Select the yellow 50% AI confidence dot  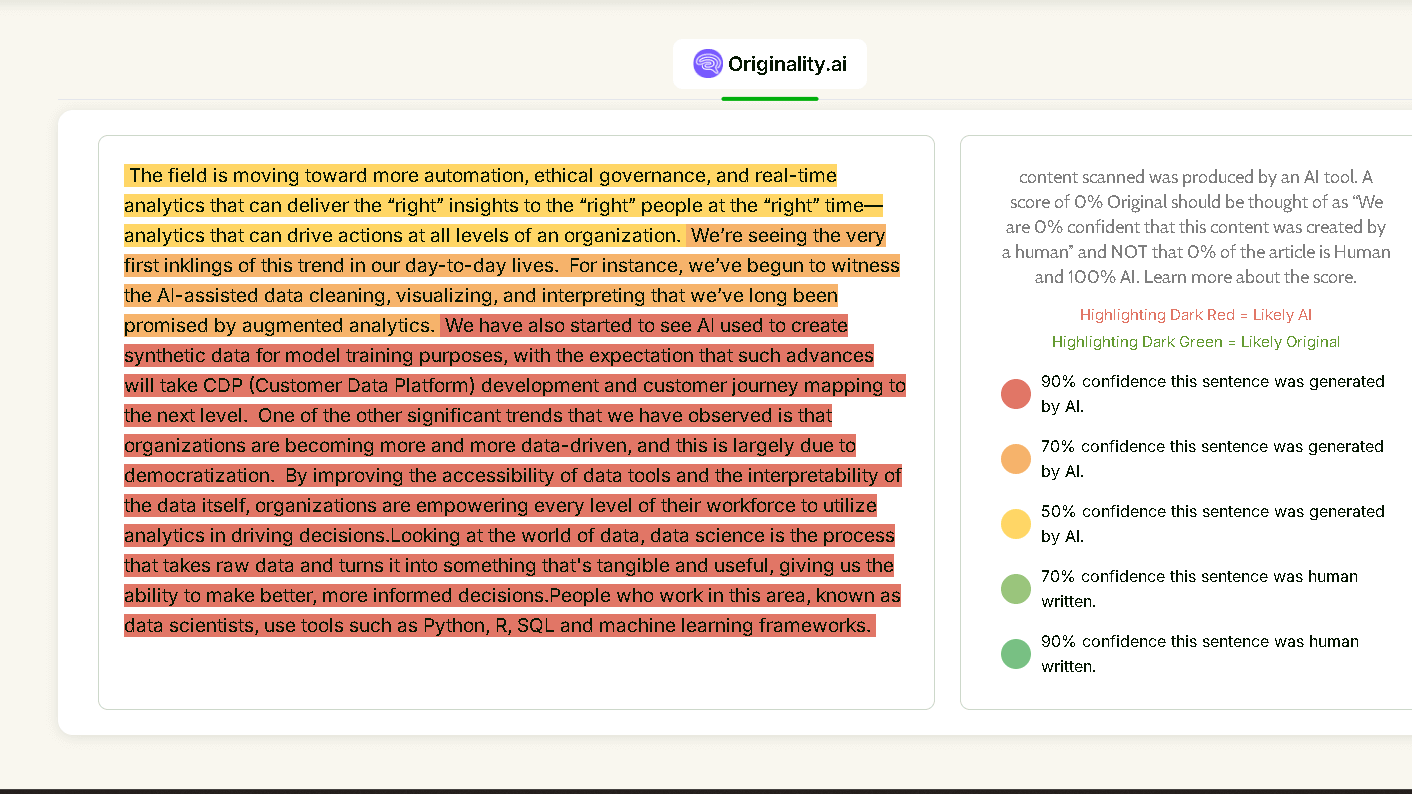1015,523
